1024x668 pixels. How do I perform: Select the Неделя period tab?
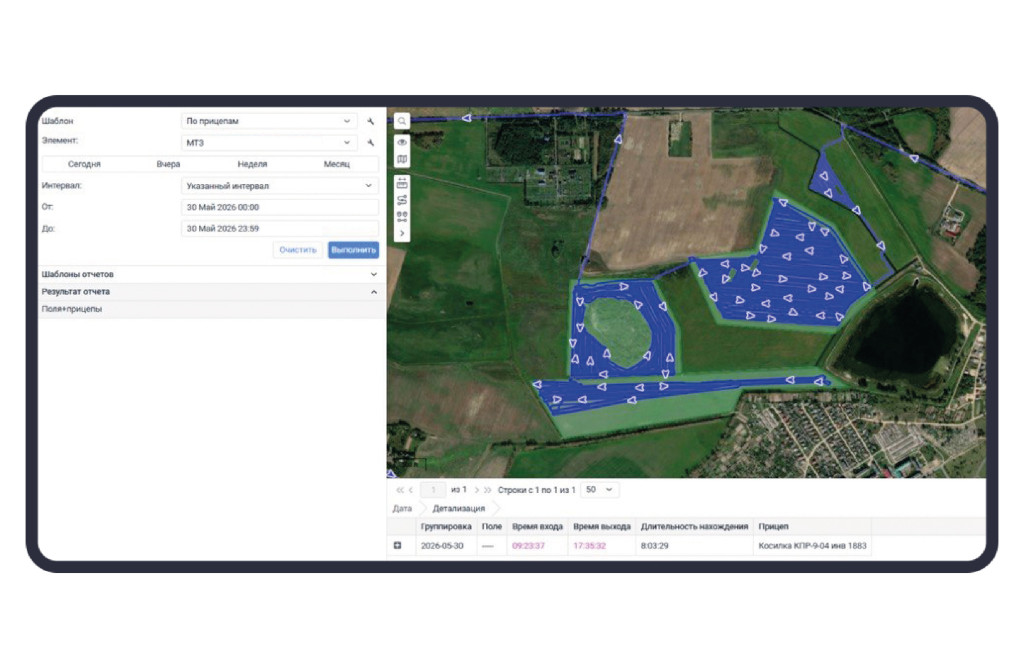[252, 164]
